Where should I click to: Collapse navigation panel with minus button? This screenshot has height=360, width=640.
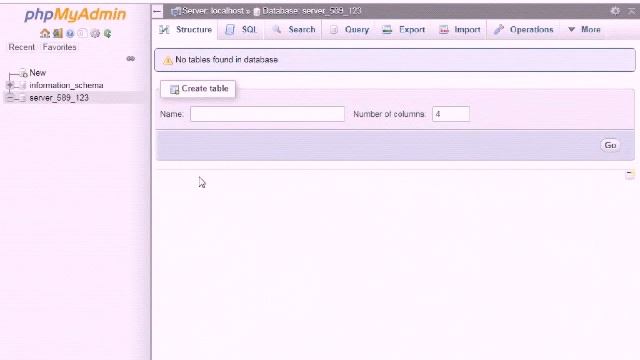coord(157,11)
